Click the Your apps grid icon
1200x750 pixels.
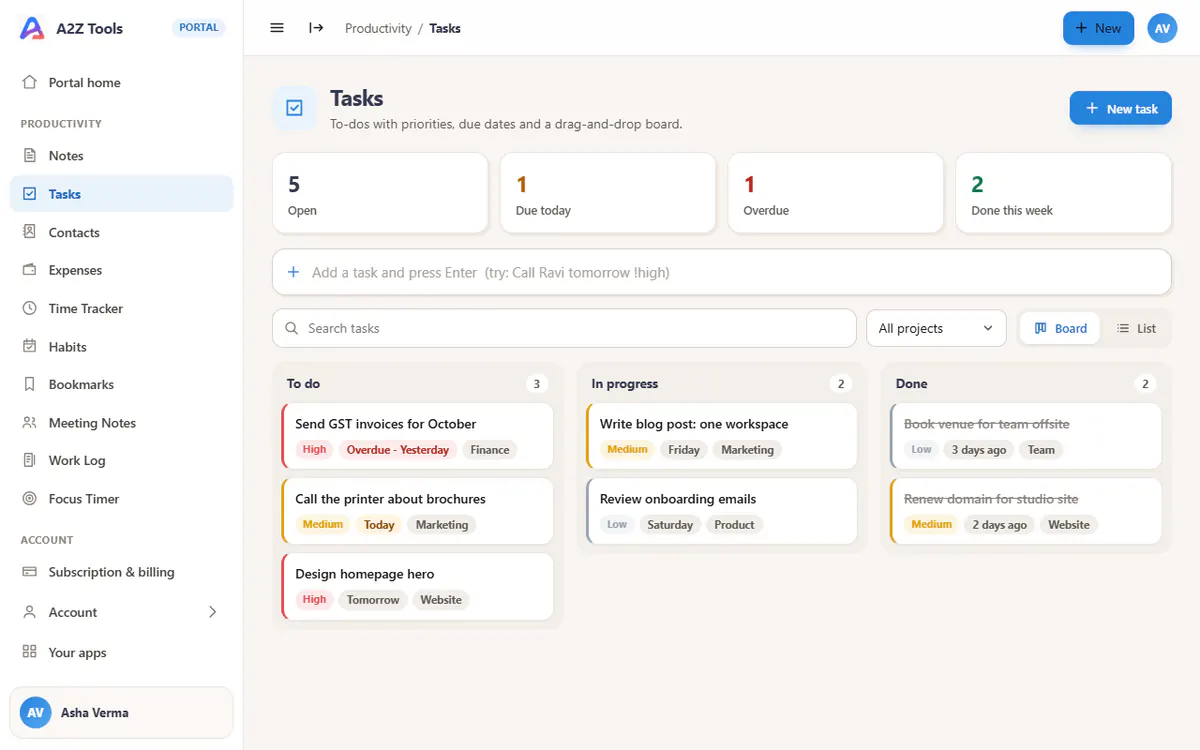pyautogui.click(x=30, y=652)
